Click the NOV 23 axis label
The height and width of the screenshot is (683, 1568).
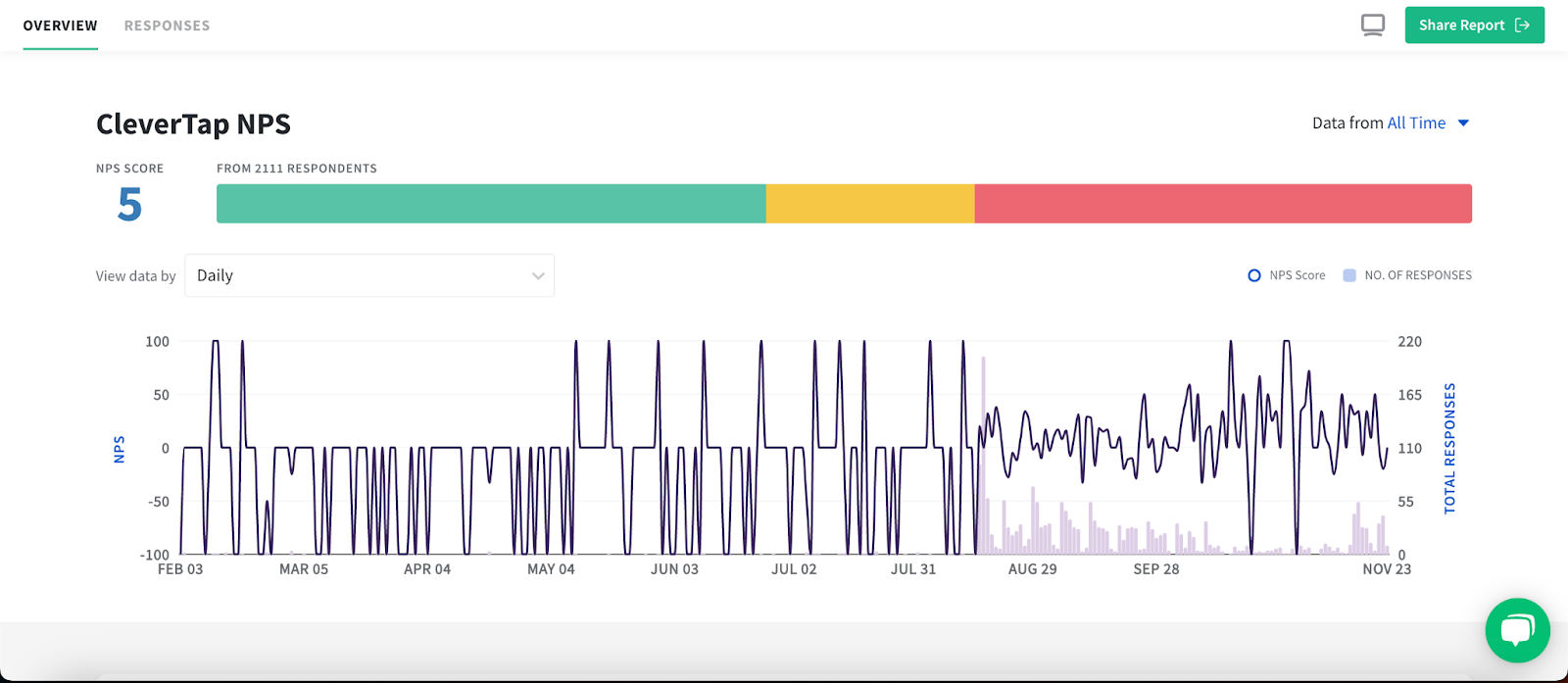(x=1387, y=569)
